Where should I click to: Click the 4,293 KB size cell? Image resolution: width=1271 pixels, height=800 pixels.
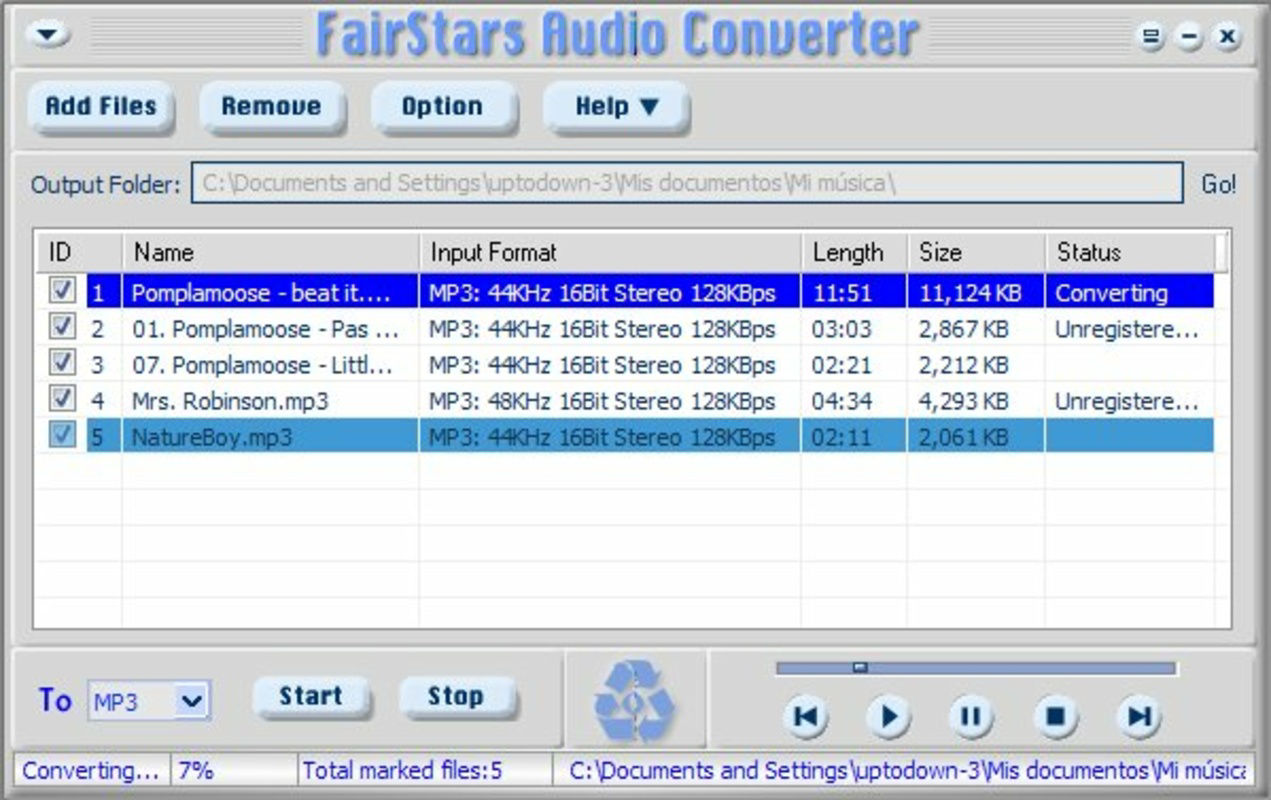(976, 401)
